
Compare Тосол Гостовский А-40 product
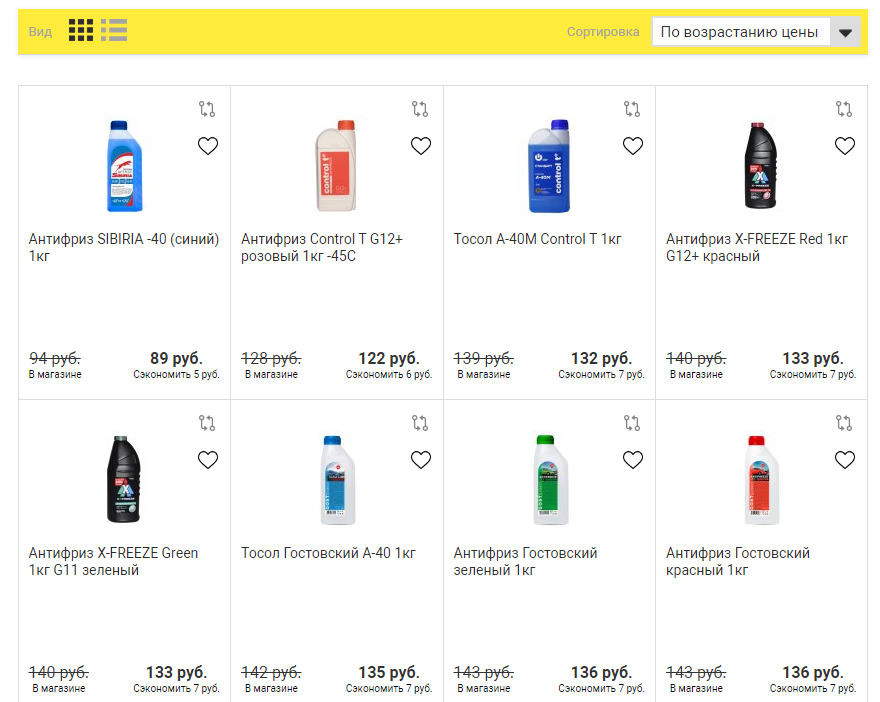click(x=420, y=423)
